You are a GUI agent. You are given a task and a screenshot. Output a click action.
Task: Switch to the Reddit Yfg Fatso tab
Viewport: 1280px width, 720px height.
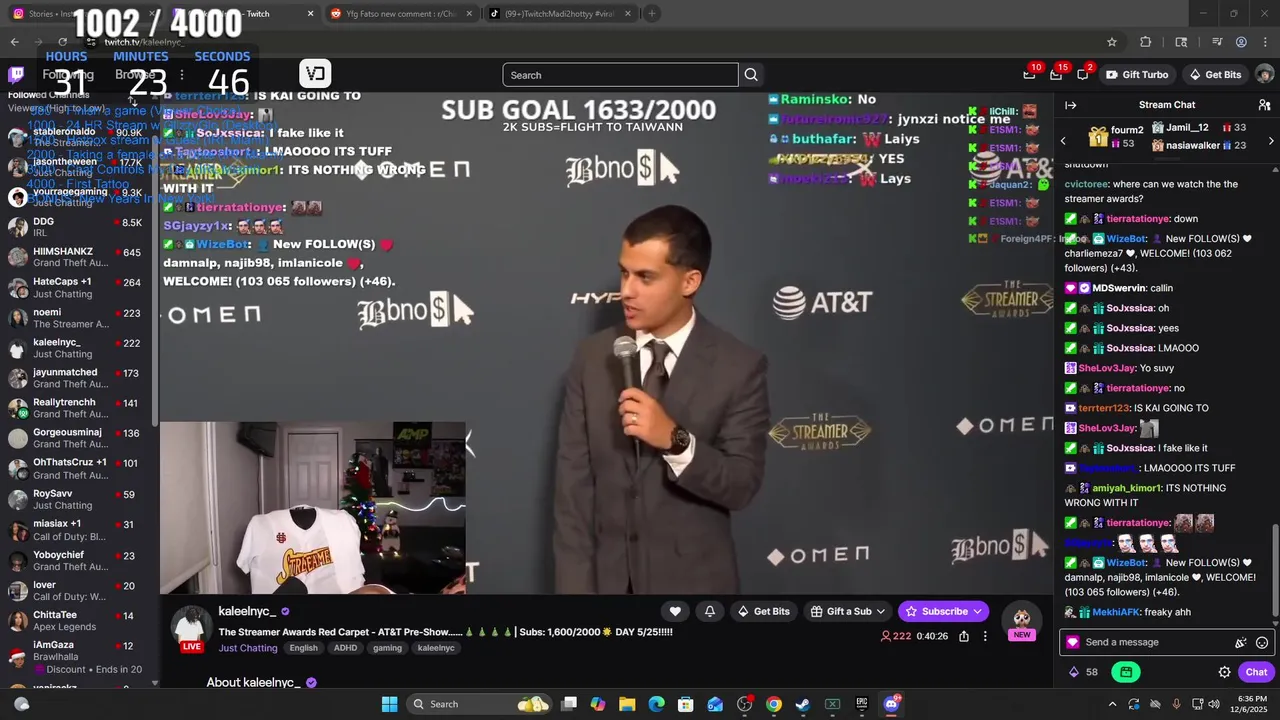(400, 14)
